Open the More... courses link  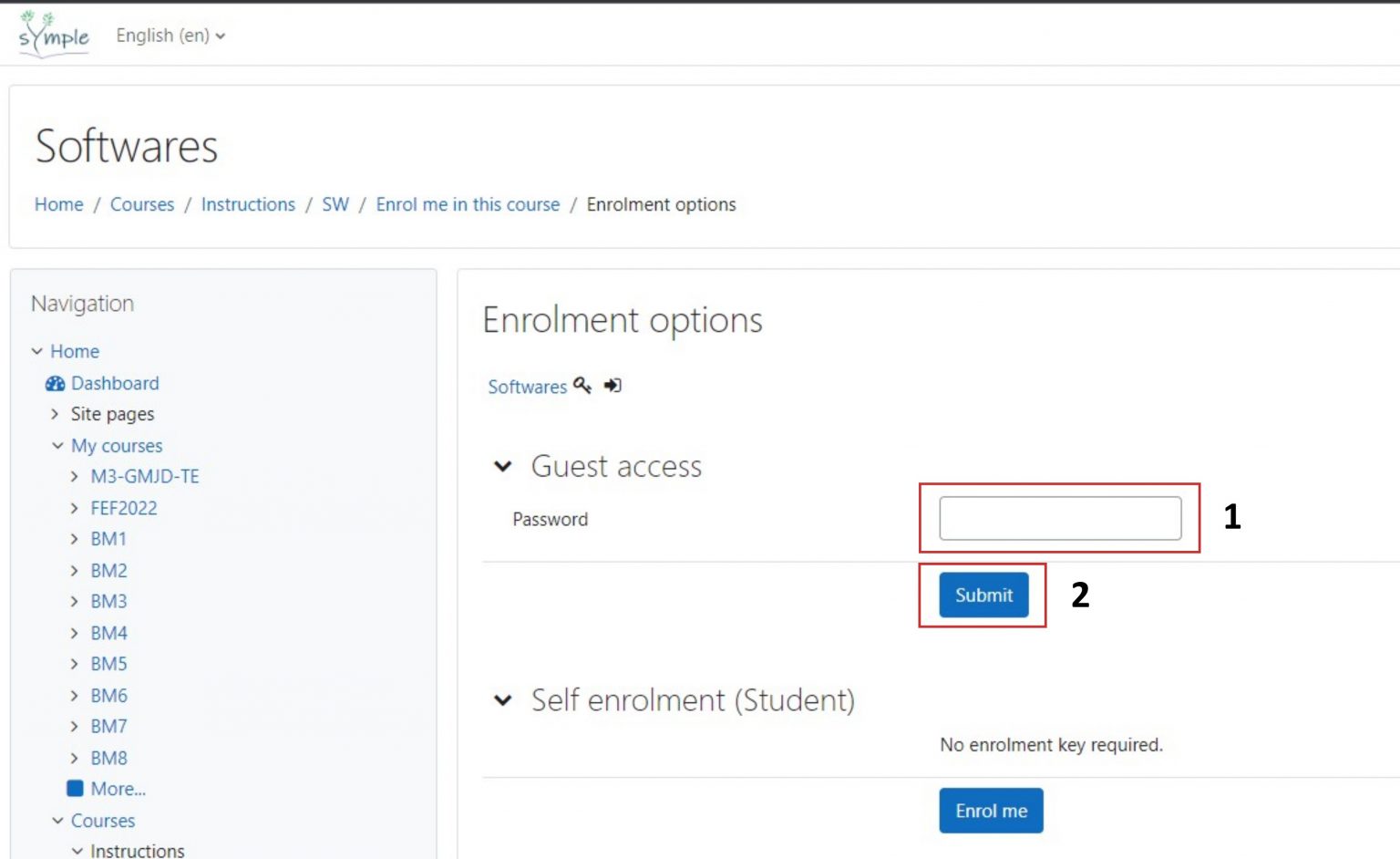(118, 789)
